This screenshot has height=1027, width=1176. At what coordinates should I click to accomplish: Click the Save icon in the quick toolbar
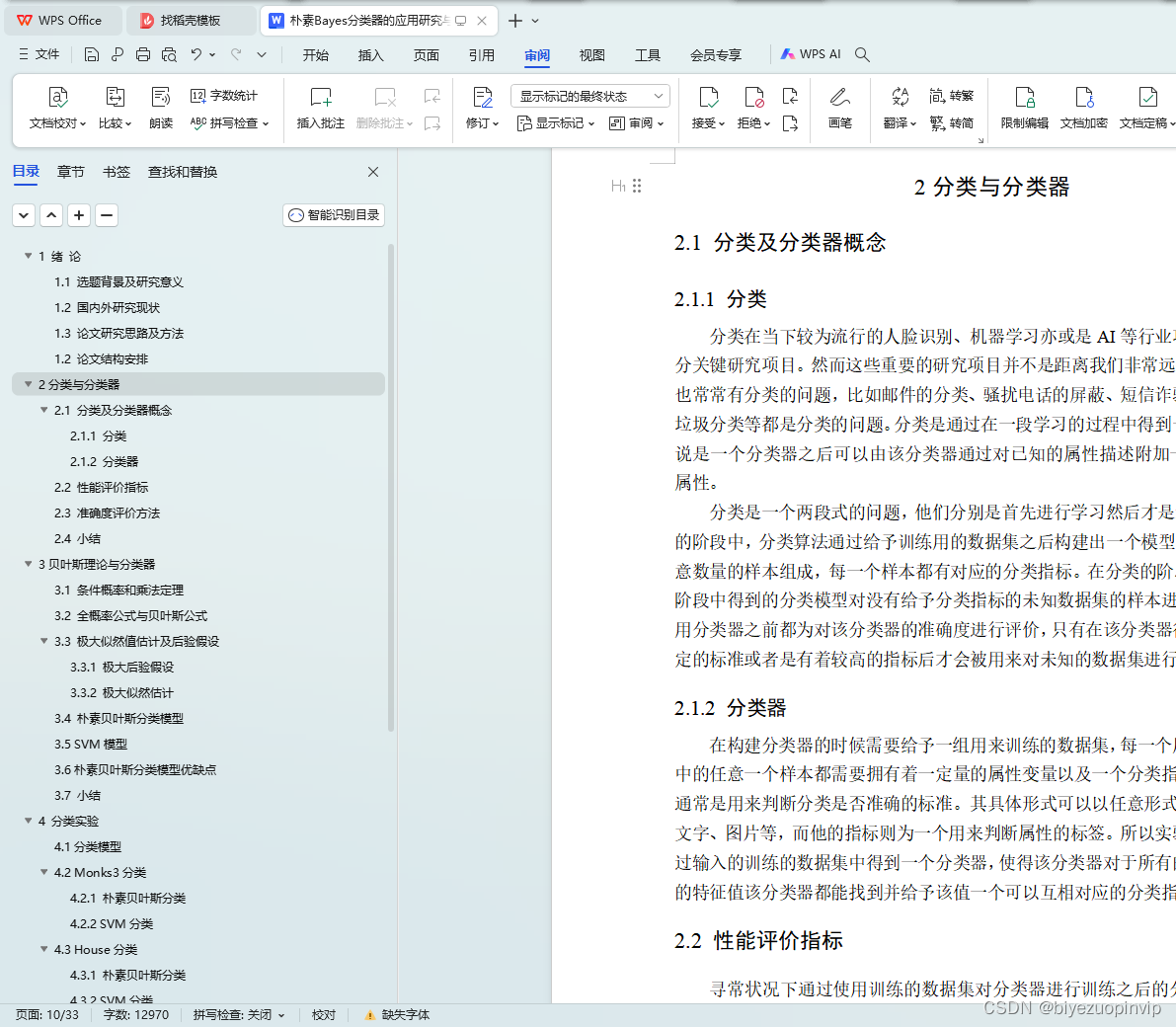(92, 54)
